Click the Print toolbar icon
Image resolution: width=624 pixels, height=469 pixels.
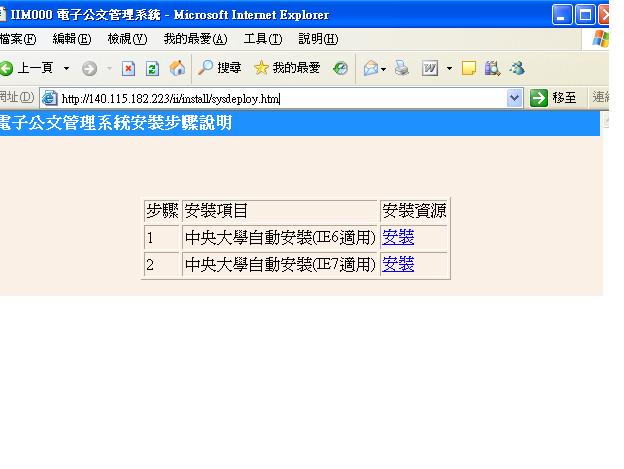pos(400,68)
